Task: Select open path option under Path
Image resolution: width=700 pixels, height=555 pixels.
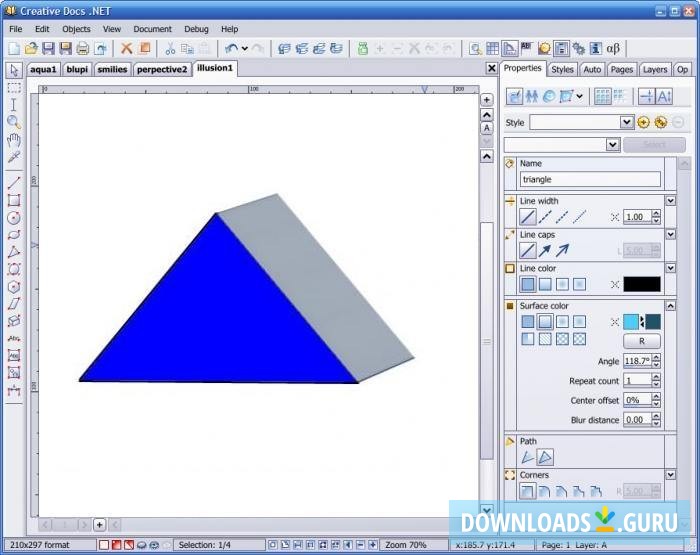Action: (528, 457)
